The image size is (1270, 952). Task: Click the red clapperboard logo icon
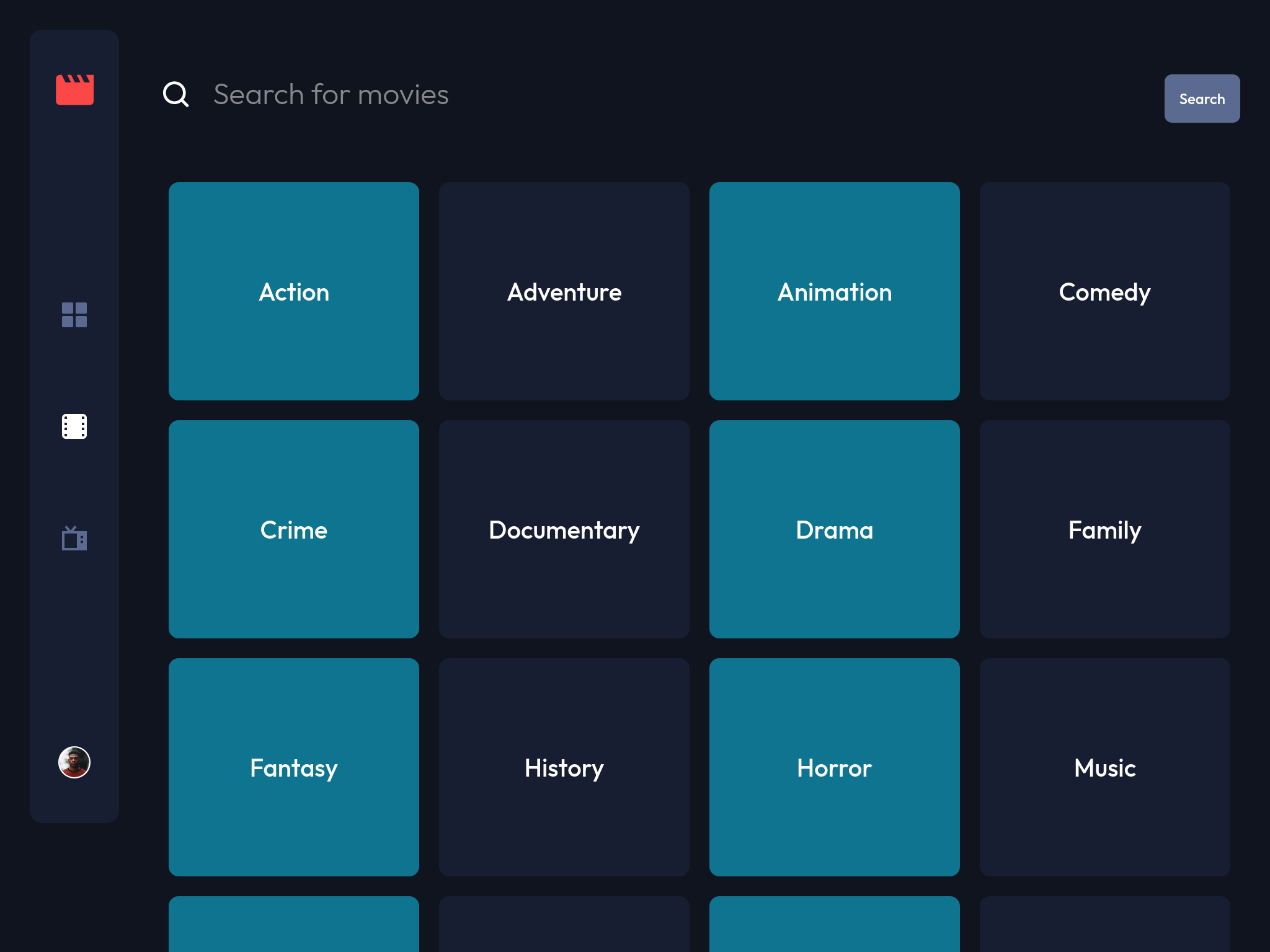click(74, 90)
